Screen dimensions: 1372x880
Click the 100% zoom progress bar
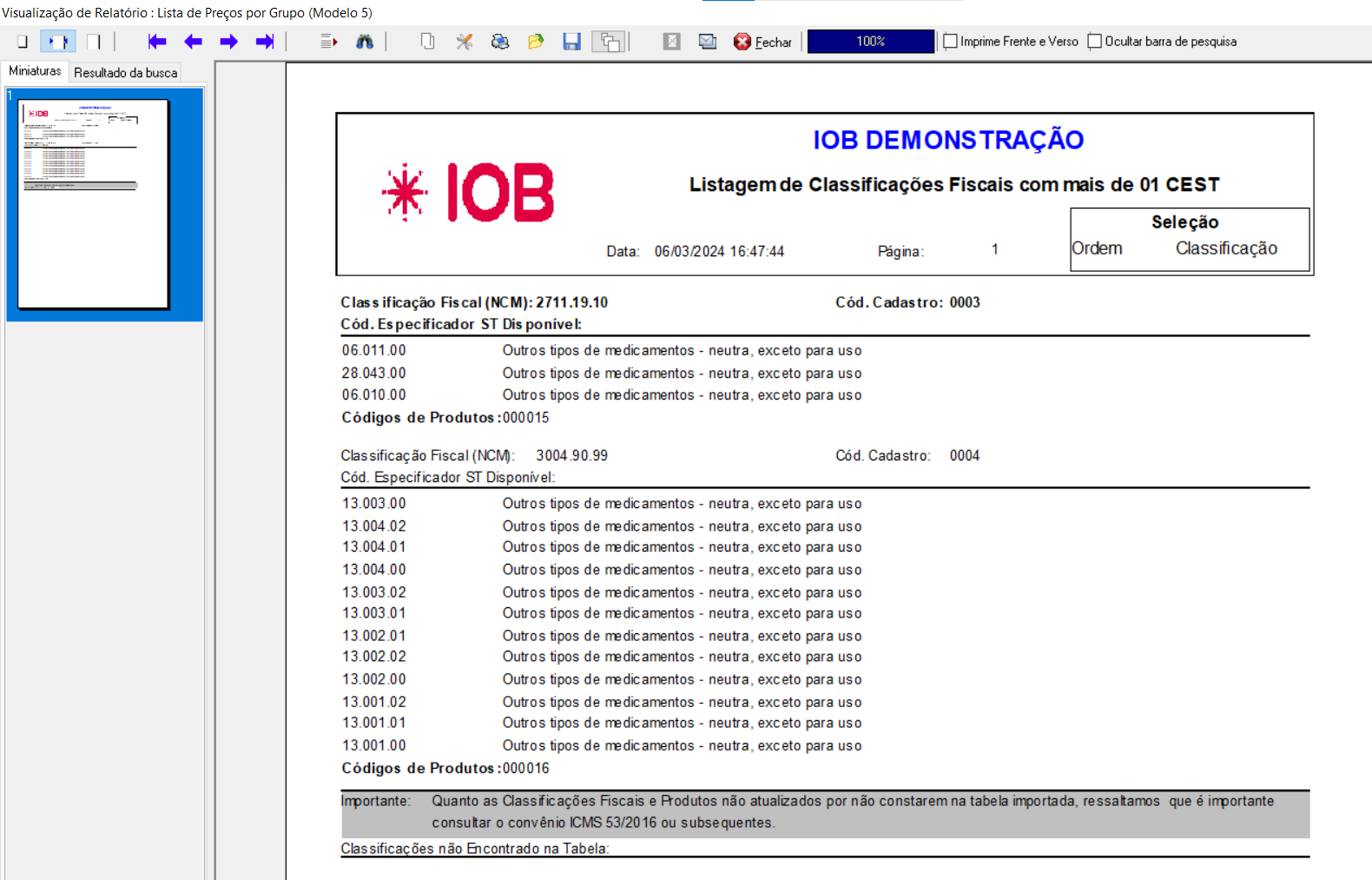coord(870,42)
